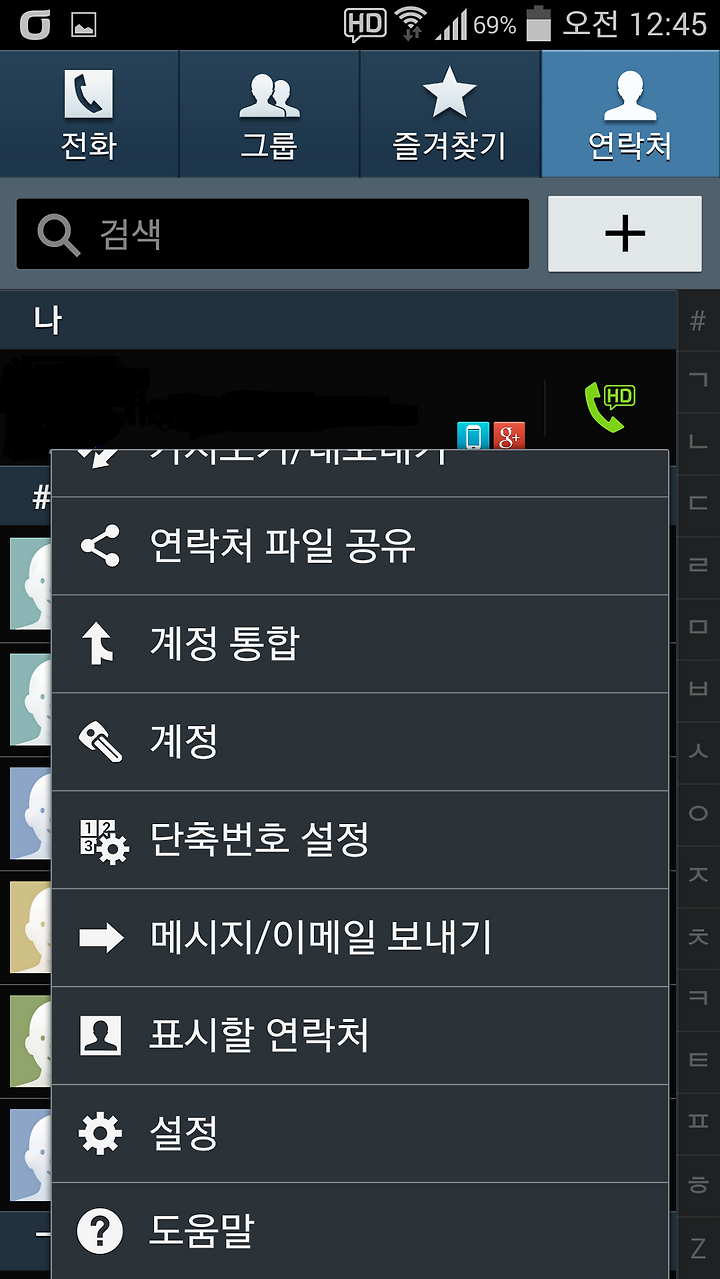Tap the 검색 search field

273,234
